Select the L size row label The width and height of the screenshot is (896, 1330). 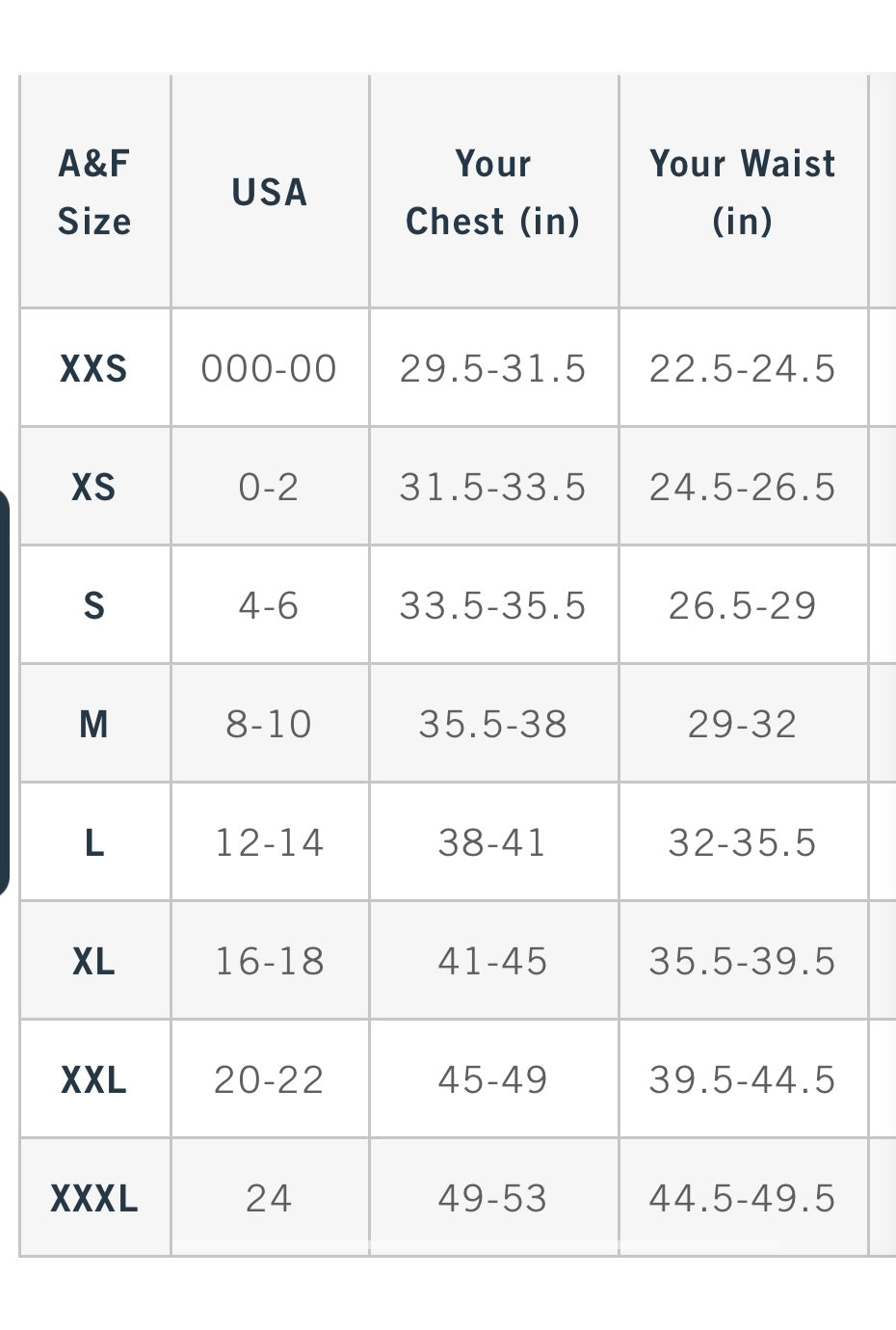[93, 842]
